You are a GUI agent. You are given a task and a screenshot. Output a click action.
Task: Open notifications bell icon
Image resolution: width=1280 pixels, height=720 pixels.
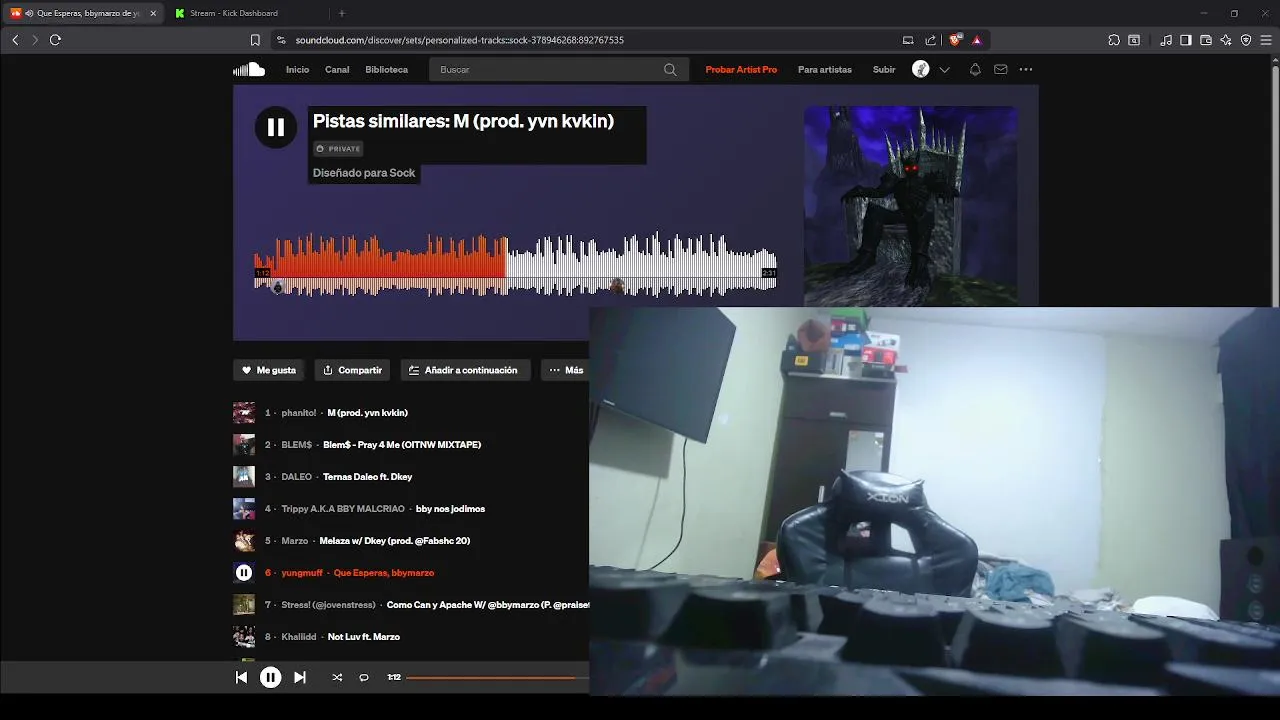pos(975,70)
